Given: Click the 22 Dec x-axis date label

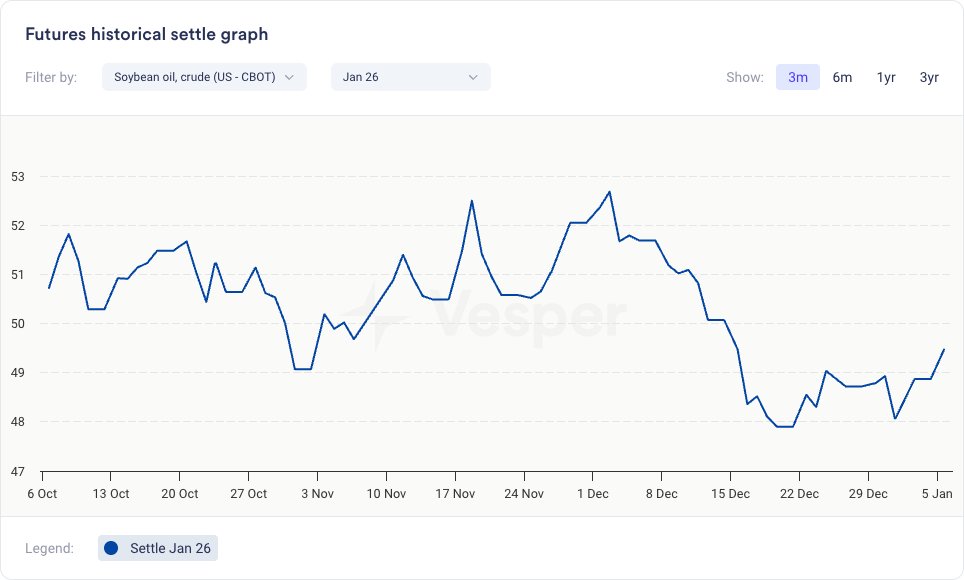Looking at the screenshot, I should pos(799,494).
